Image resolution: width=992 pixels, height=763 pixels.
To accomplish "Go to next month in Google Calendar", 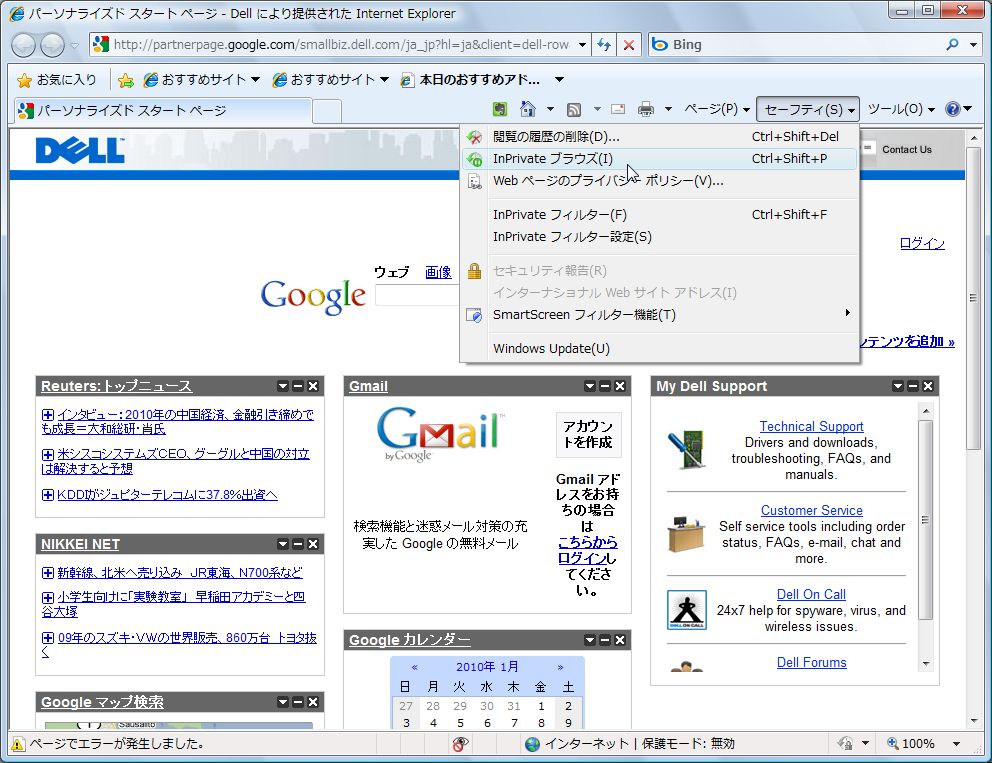I will tap(561, 667).
